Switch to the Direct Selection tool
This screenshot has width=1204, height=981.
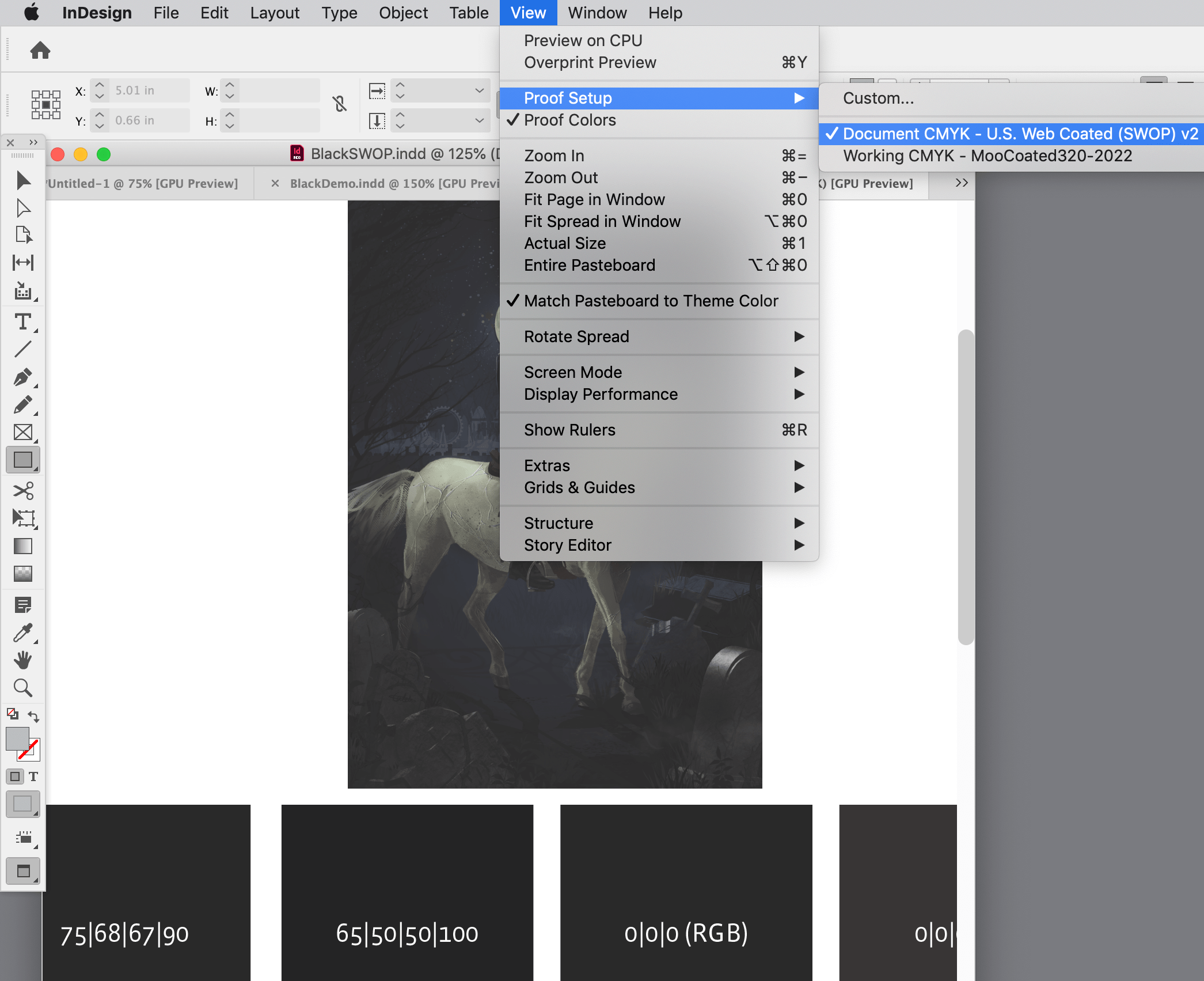(23, 209)
